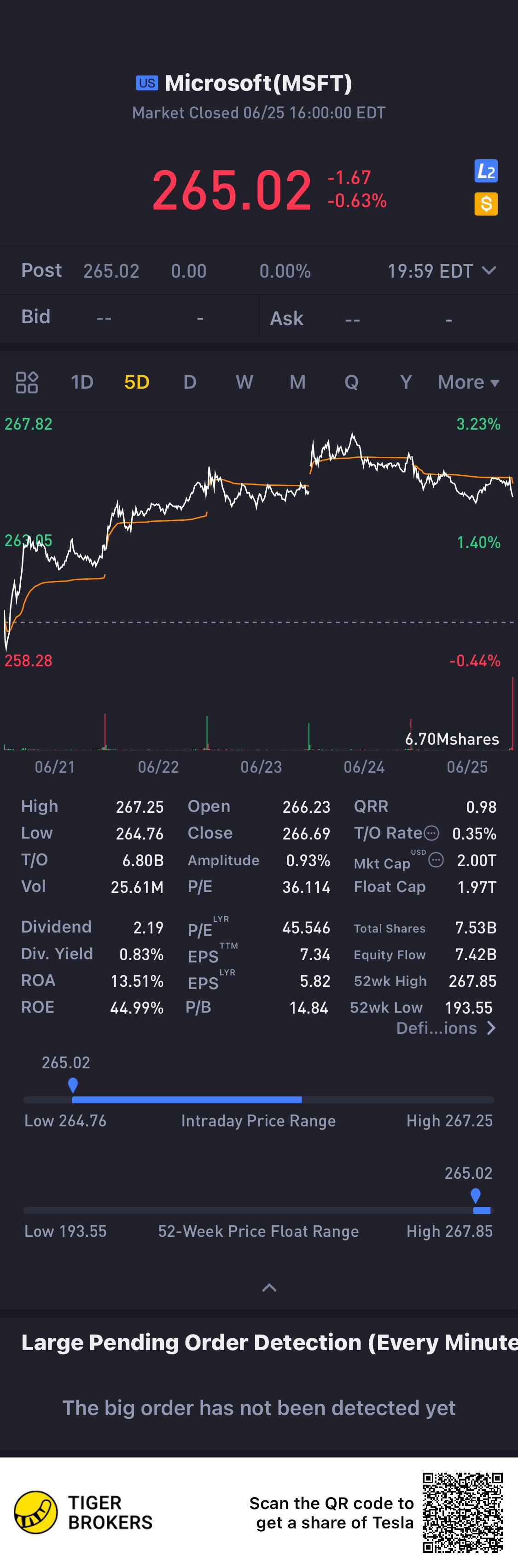Tap the Mkt Cap currency info icon

point(436,859)
